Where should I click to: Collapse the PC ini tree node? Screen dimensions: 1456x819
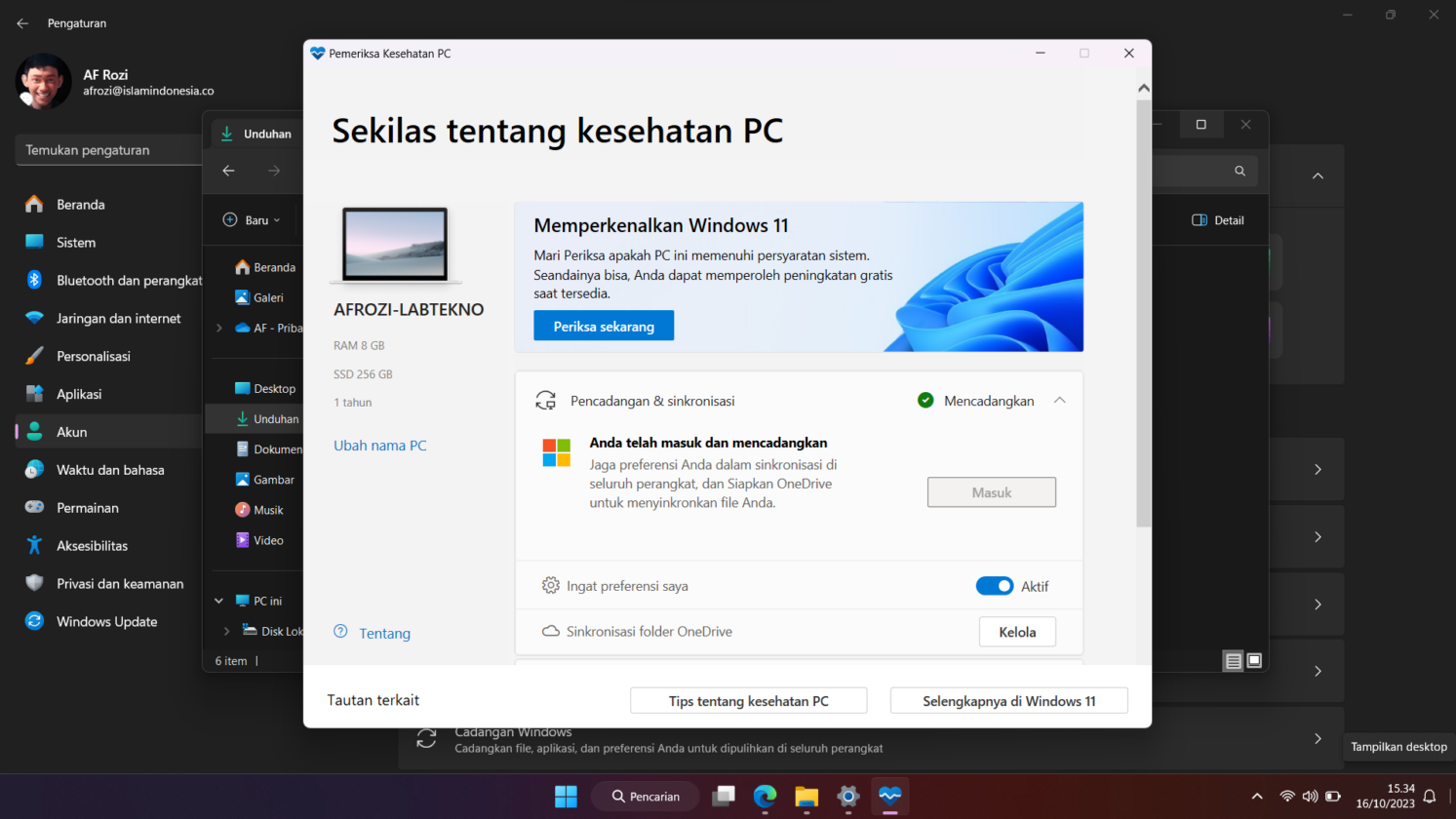tap(219, 602)
